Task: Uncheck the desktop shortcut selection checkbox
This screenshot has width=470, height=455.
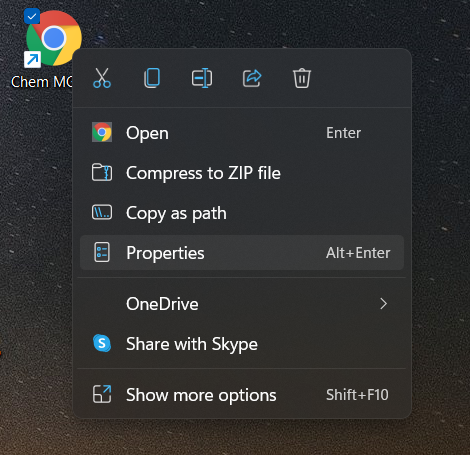Action: pos(32,16)
